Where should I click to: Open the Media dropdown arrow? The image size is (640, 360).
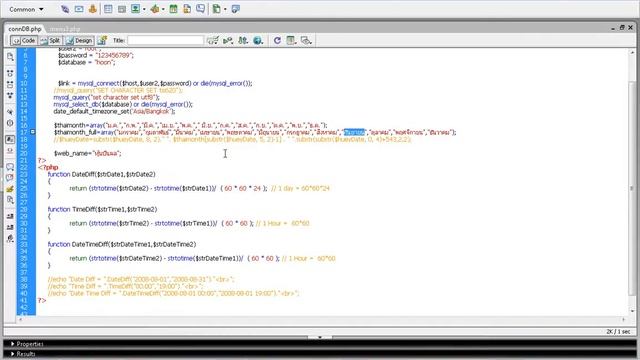163,9
